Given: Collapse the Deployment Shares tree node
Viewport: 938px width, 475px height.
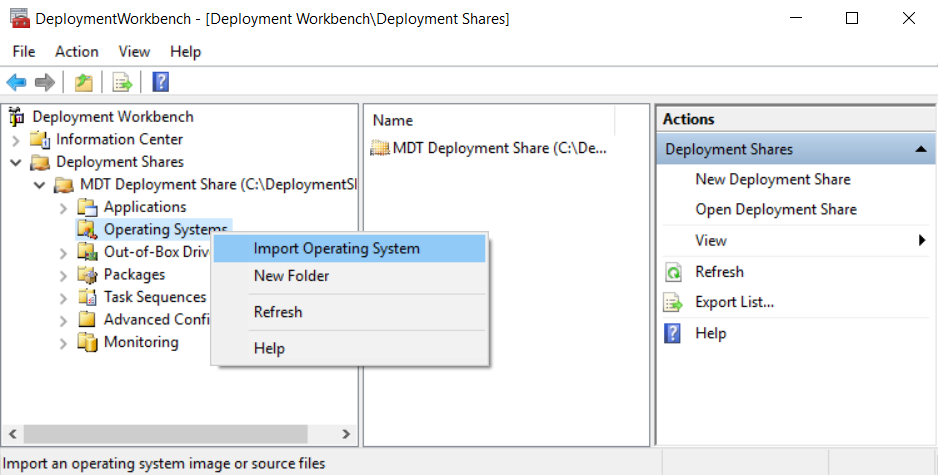Looking at the screenshot, I should point(16,162).
